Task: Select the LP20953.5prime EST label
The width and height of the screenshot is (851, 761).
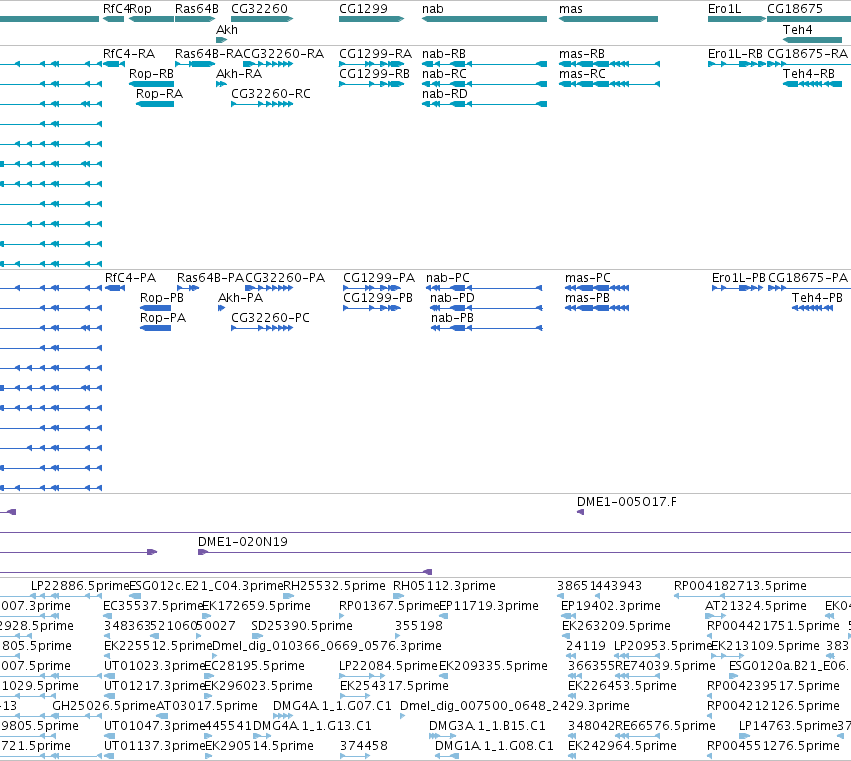Action: pos(662,646)
